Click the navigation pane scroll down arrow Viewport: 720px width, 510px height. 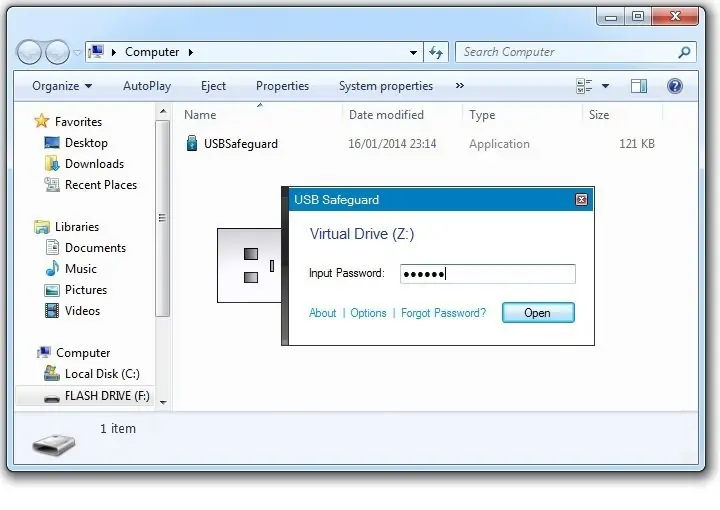[x=163, y=403]
